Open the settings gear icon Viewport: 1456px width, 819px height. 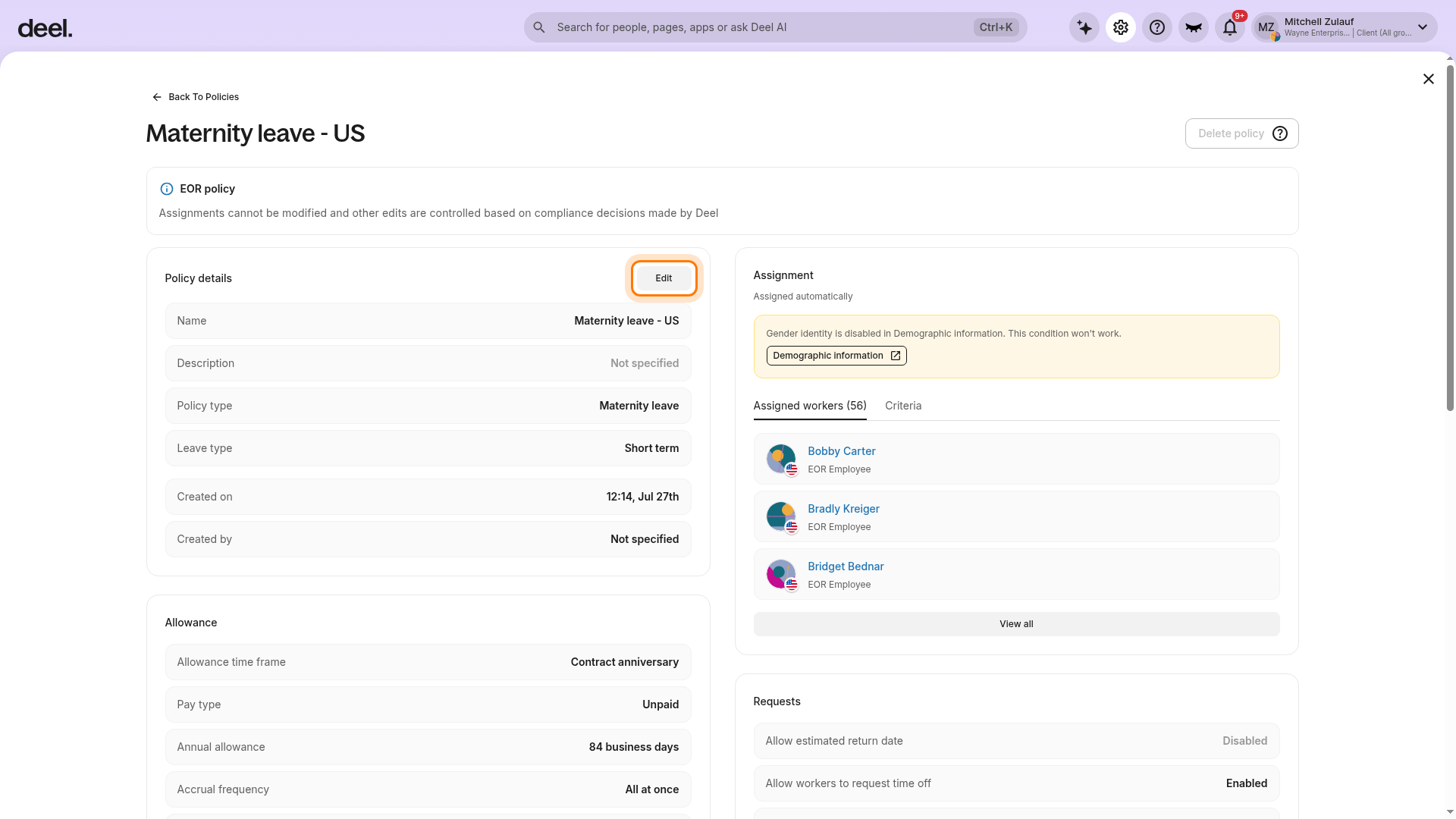coord(1121,28)
